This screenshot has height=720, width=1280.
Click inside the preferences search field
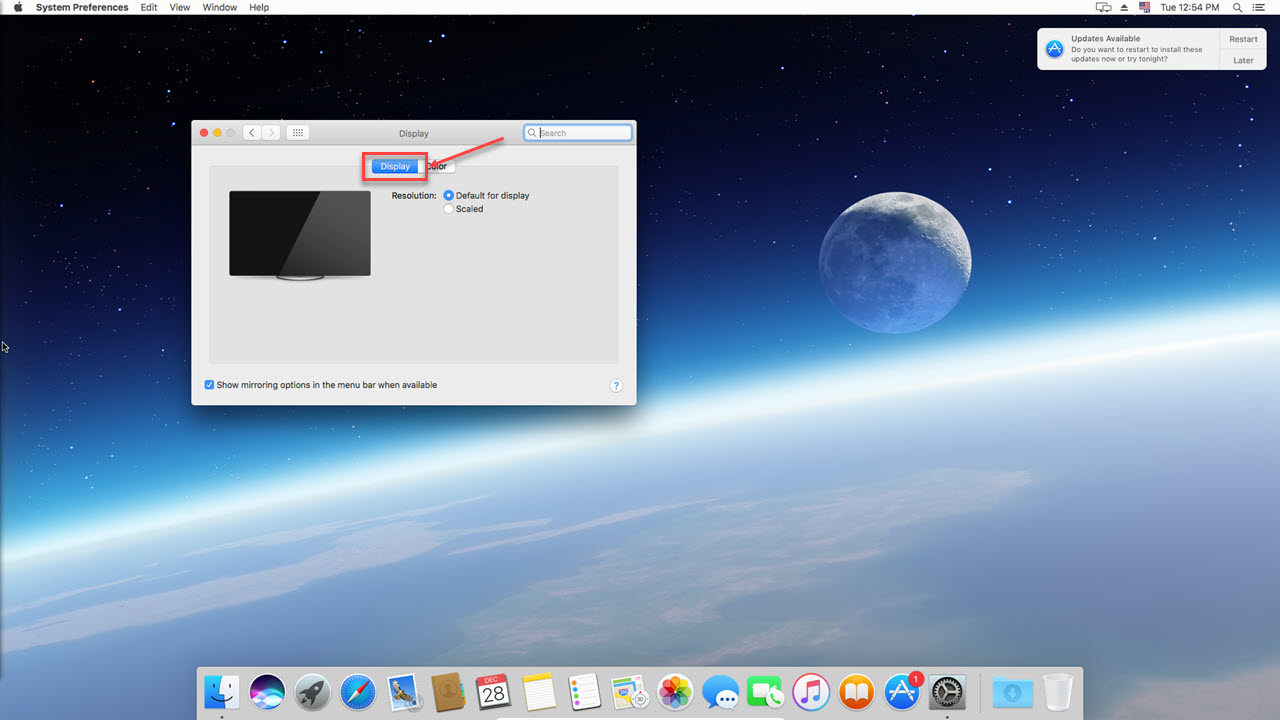[x=578, y=132]
